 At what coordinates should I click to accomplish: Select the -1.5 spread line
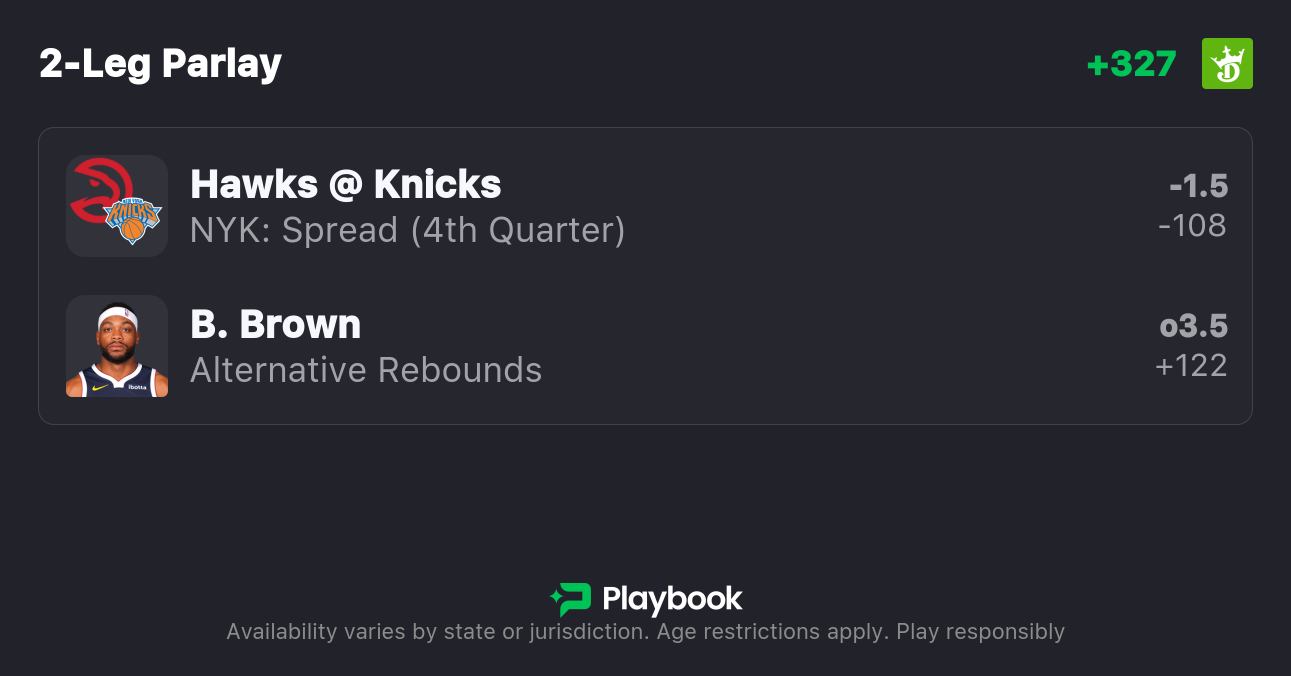pyautogui.click(x=1198, y=186)
